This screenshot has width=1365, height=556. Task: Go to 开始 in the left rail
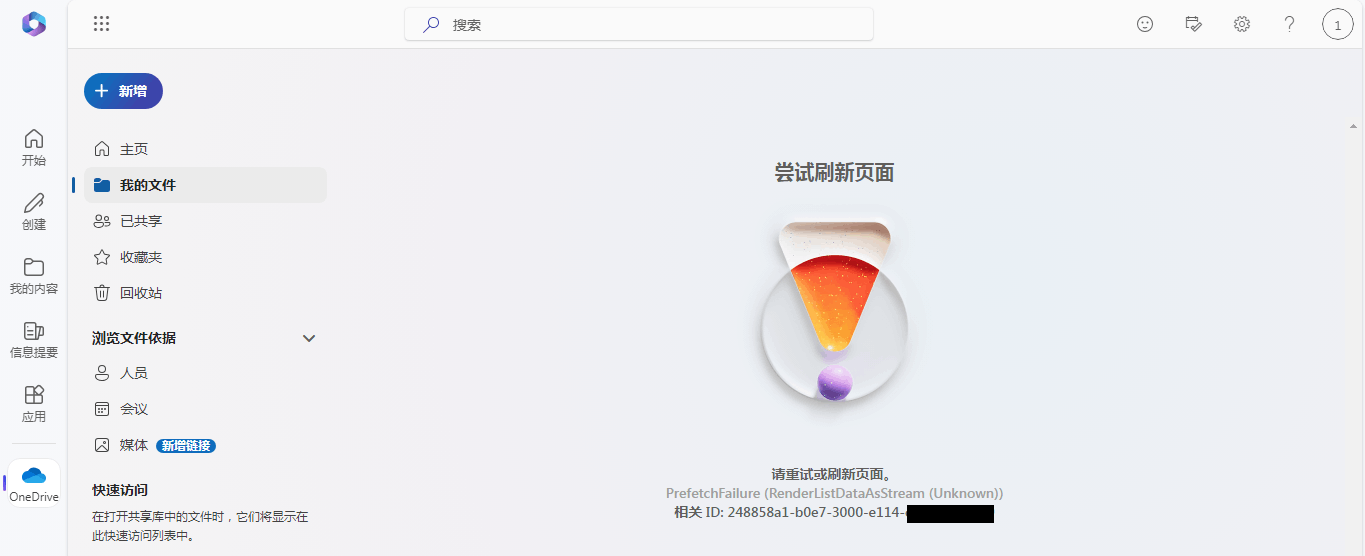(34, 147)
